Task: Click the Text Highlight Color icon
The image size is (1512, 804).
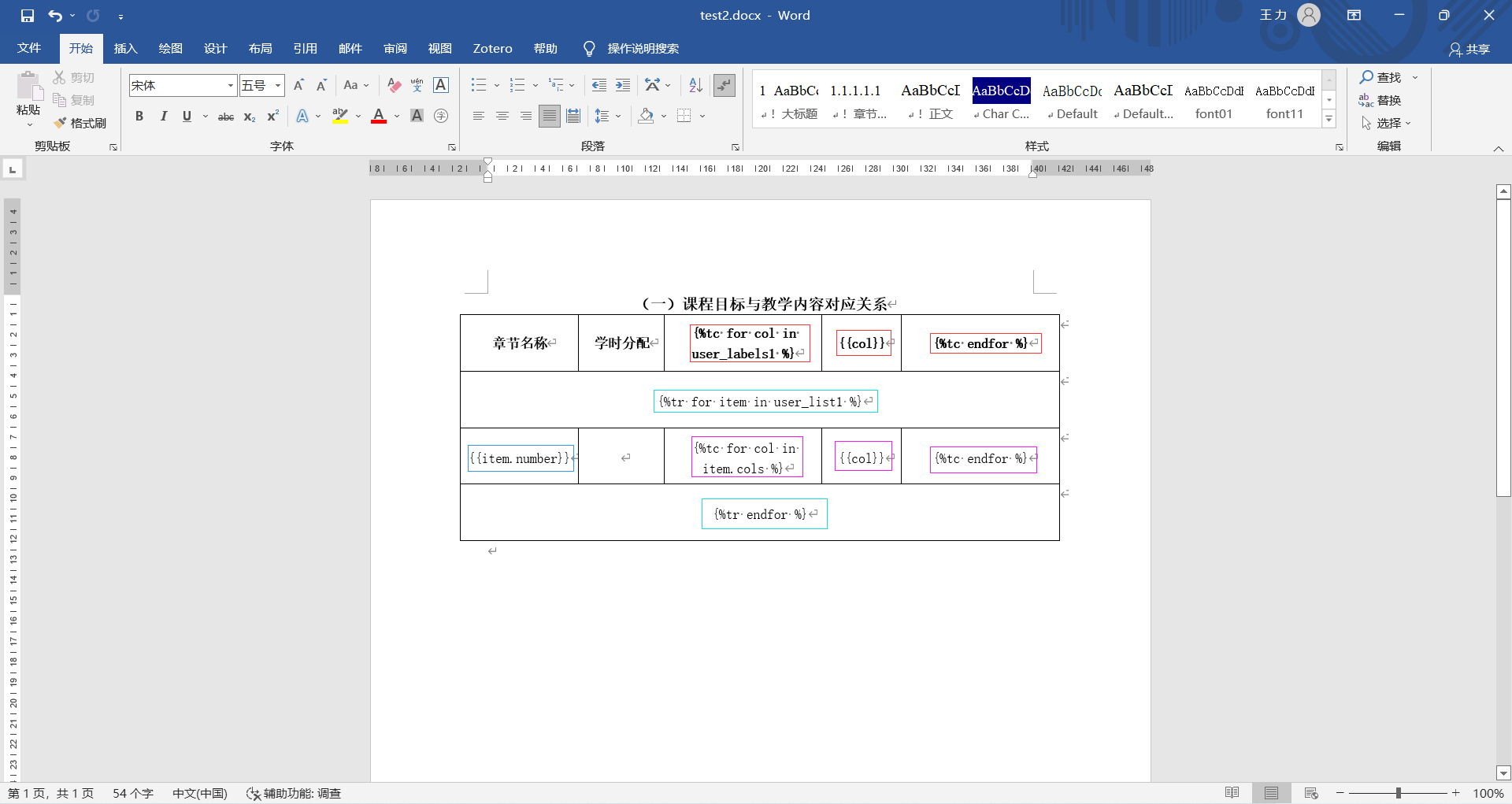Action: click(x=340, y=116)
